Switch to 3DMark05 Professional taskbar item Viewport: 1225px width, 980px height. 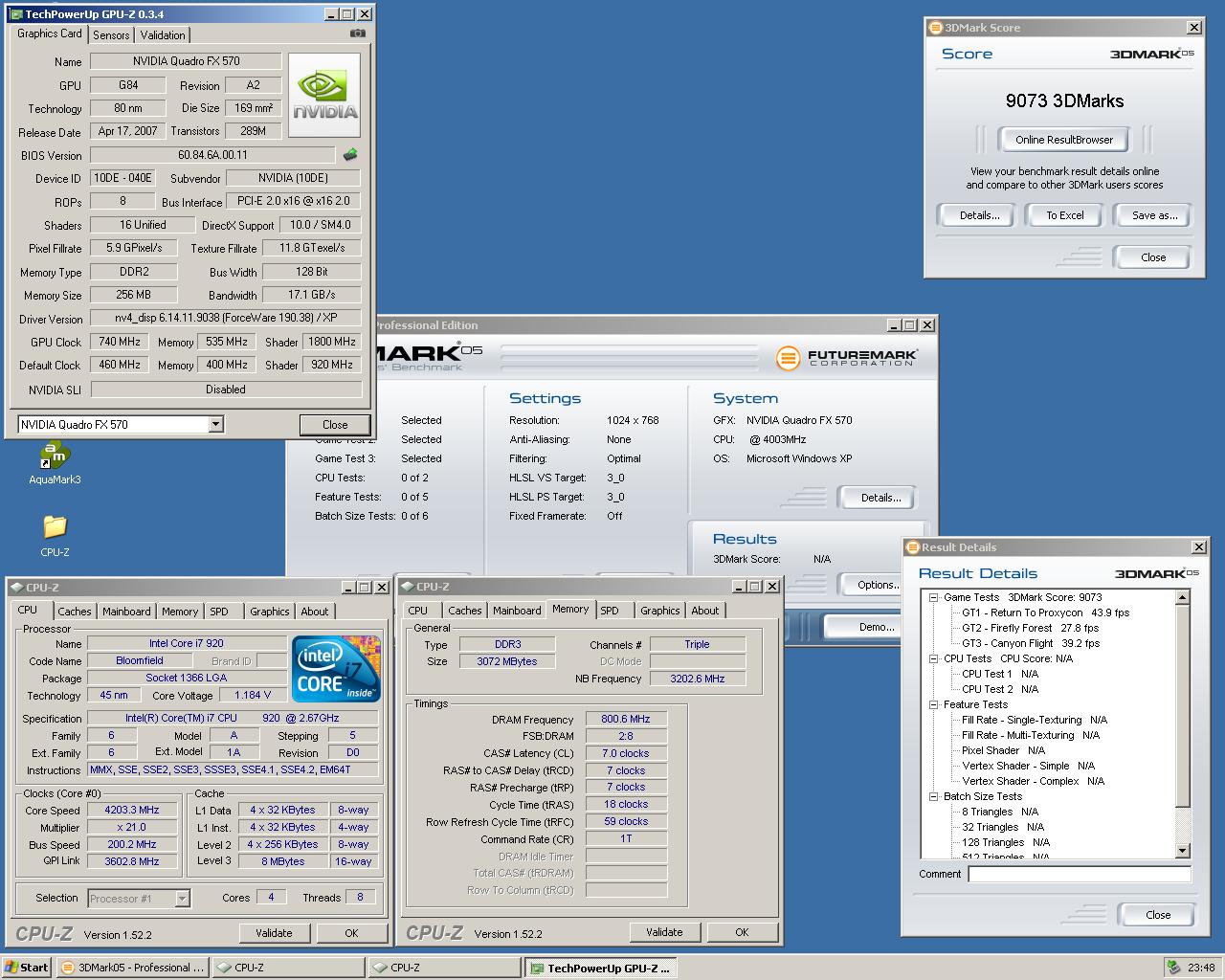click(132, 968)
